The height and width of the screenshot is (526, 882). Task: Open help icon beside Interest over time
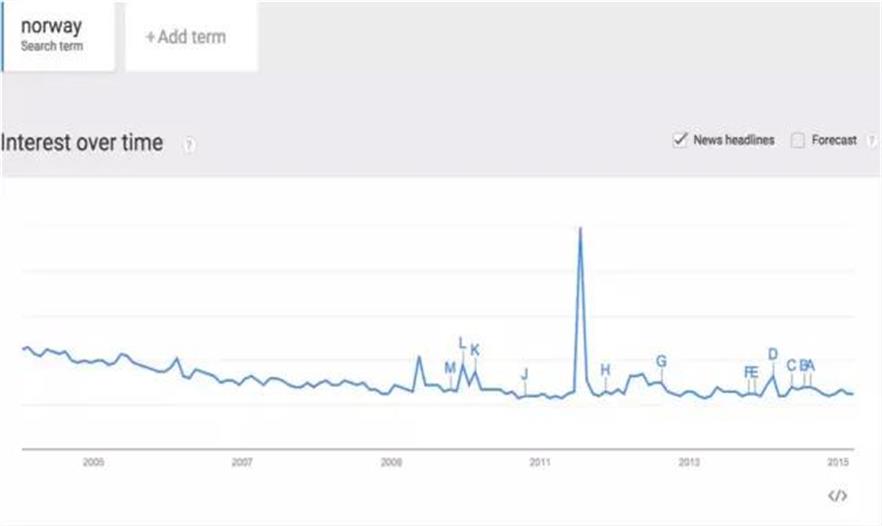189,145
